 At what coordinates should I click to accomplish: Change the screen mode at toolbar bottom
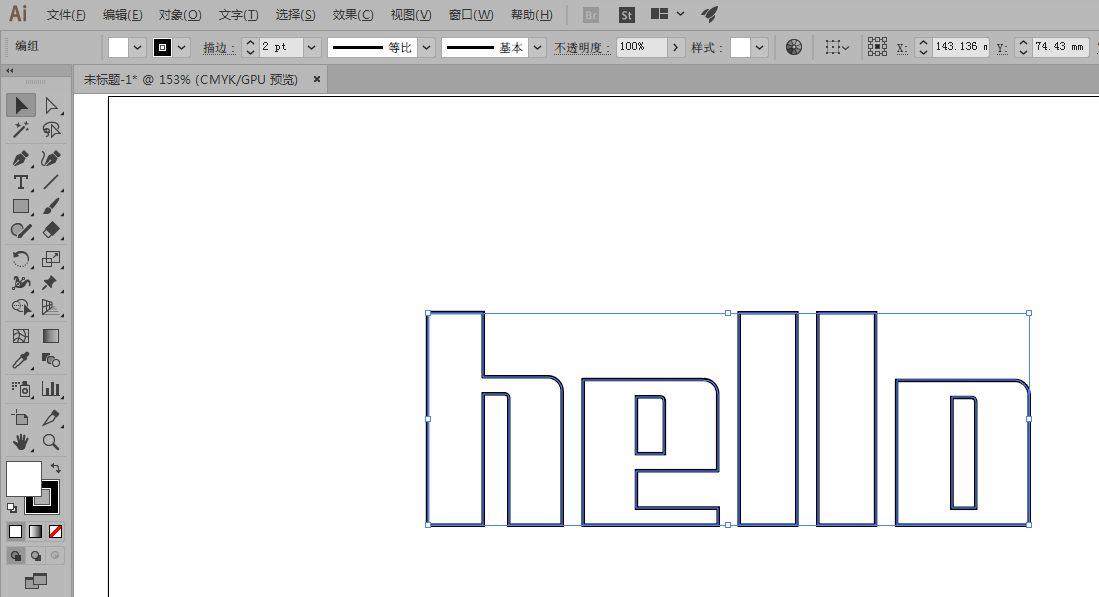coord(36,581)
